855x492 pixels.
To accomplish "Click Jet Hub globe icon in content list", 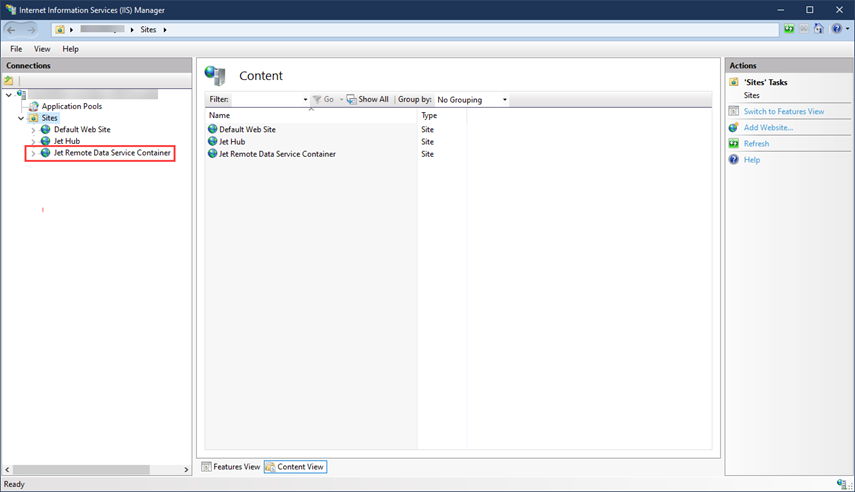I will pos(213,141).
